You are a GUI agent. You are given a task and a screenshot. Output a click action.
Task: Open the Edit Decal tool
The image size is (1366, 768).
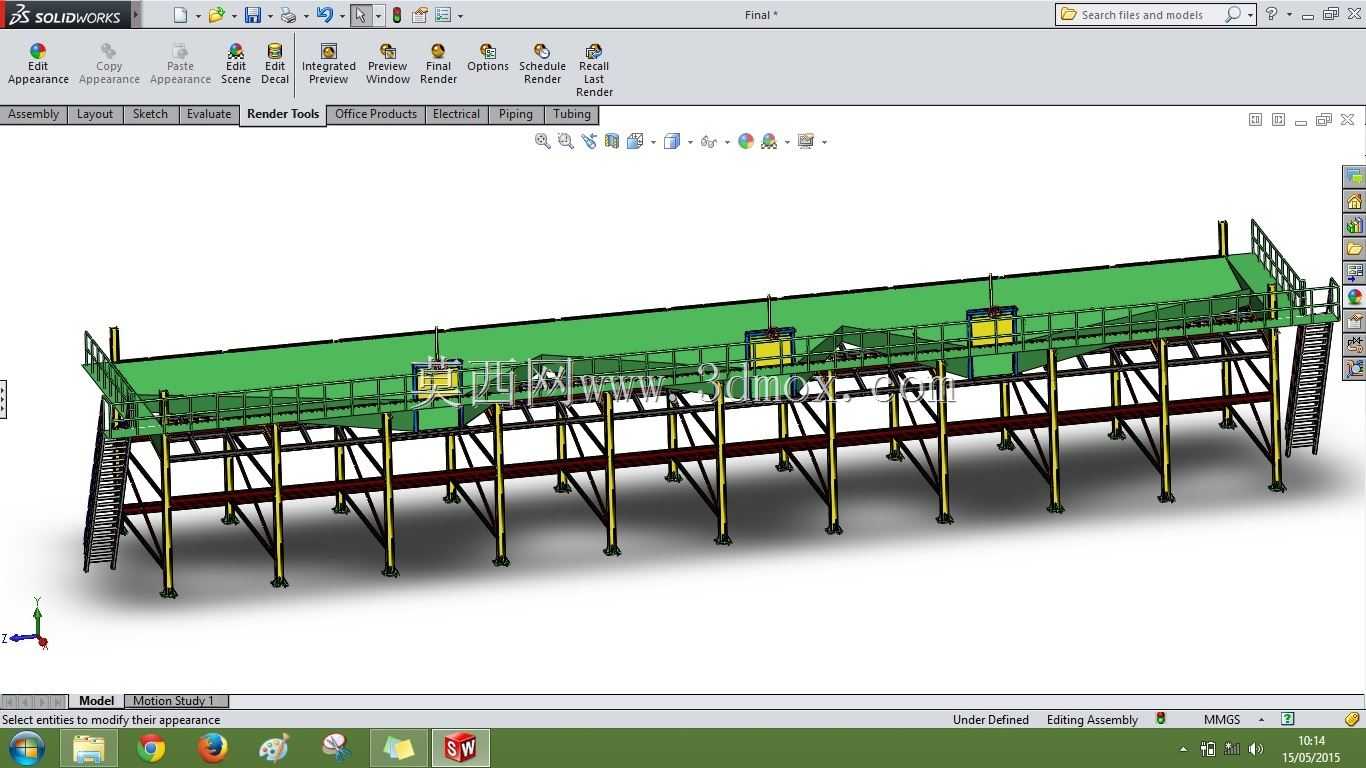pos(275,64)
